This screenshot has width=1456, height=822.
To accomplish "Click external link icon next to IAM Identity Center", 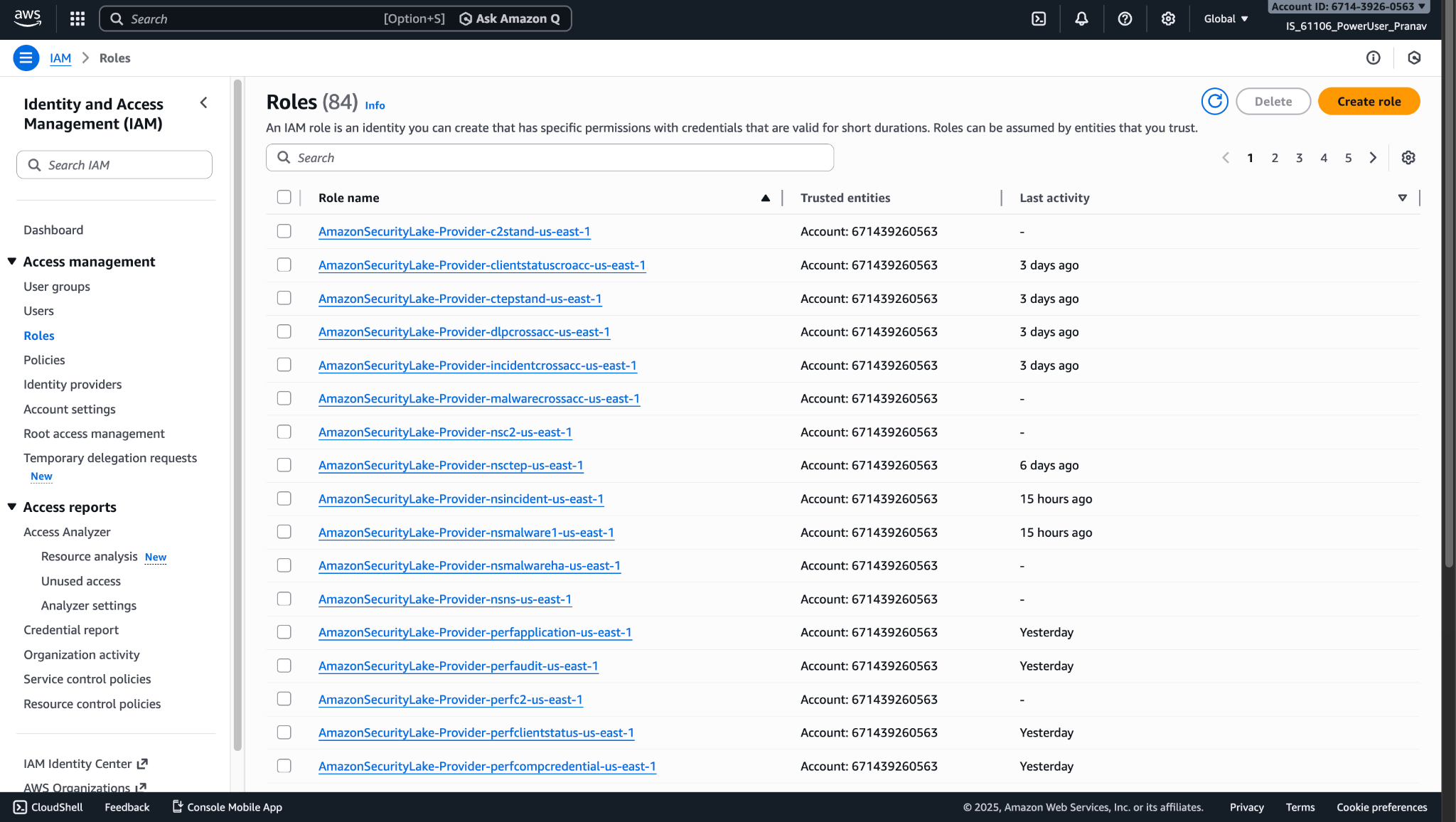I will click(x=142, y=764).
